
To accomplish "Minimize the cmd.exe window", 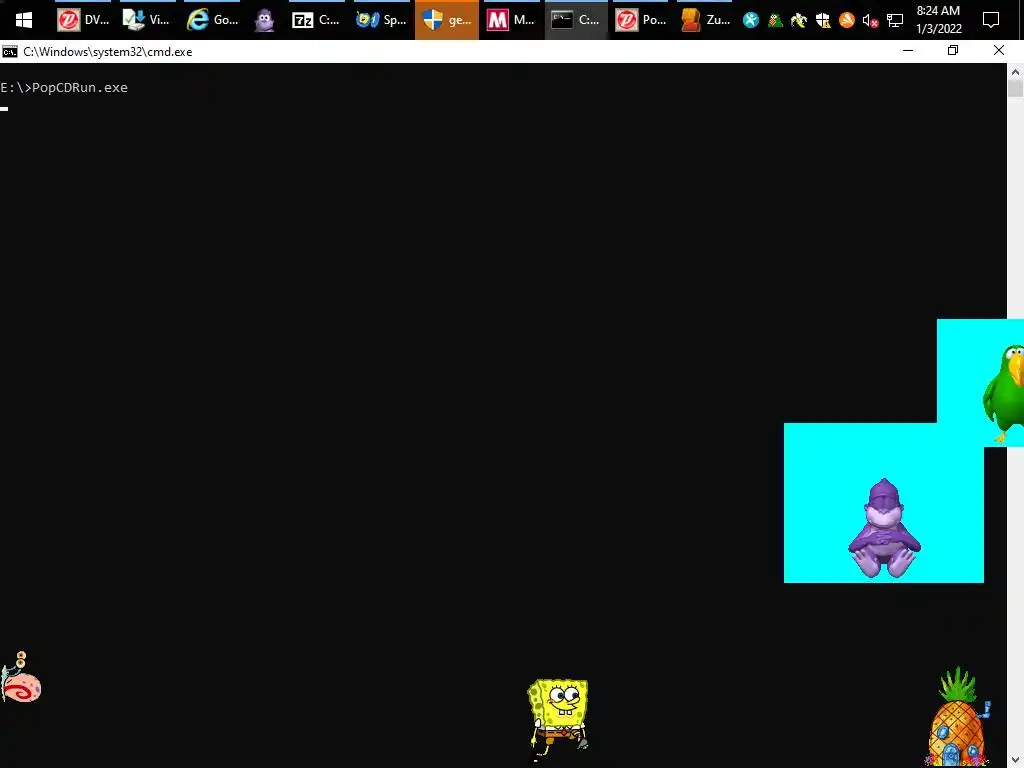I will pyautogui.click(x=908, y=51).
